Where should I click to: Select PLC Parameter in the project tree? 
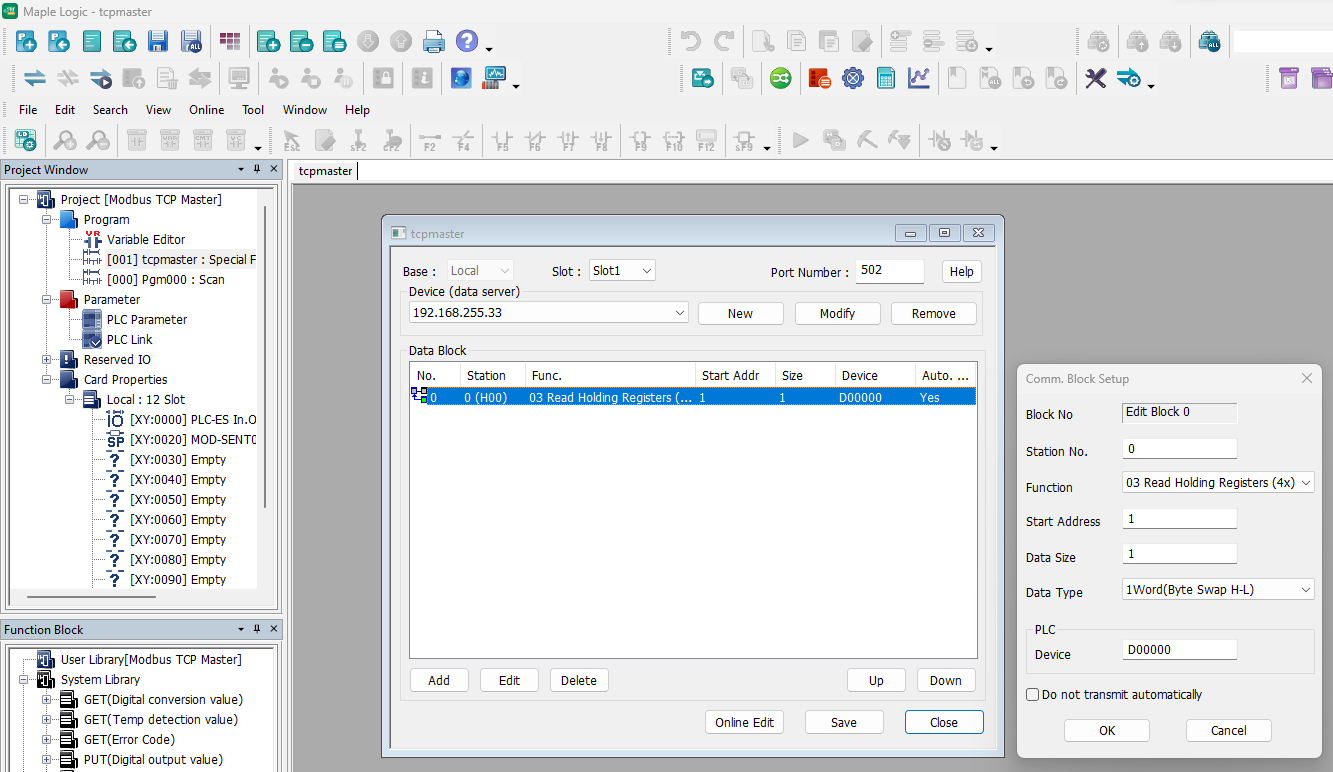[x=146, y=320]
